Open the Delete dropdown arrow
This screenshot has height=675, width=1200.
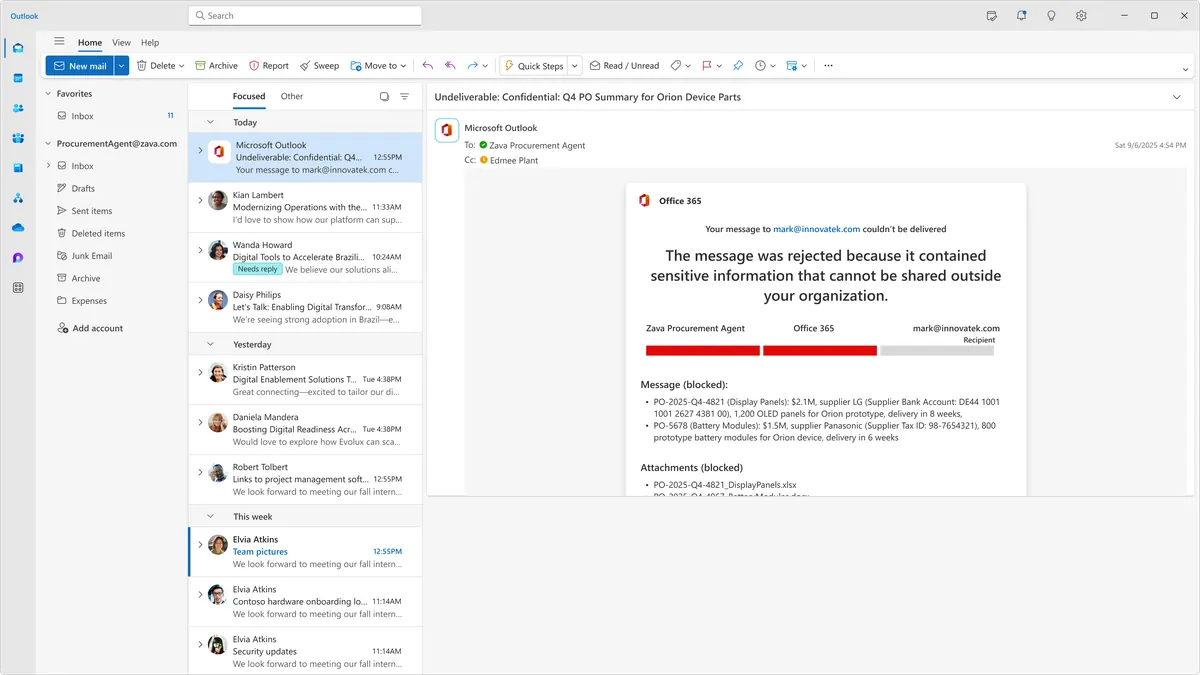click(x=182, y=66)
